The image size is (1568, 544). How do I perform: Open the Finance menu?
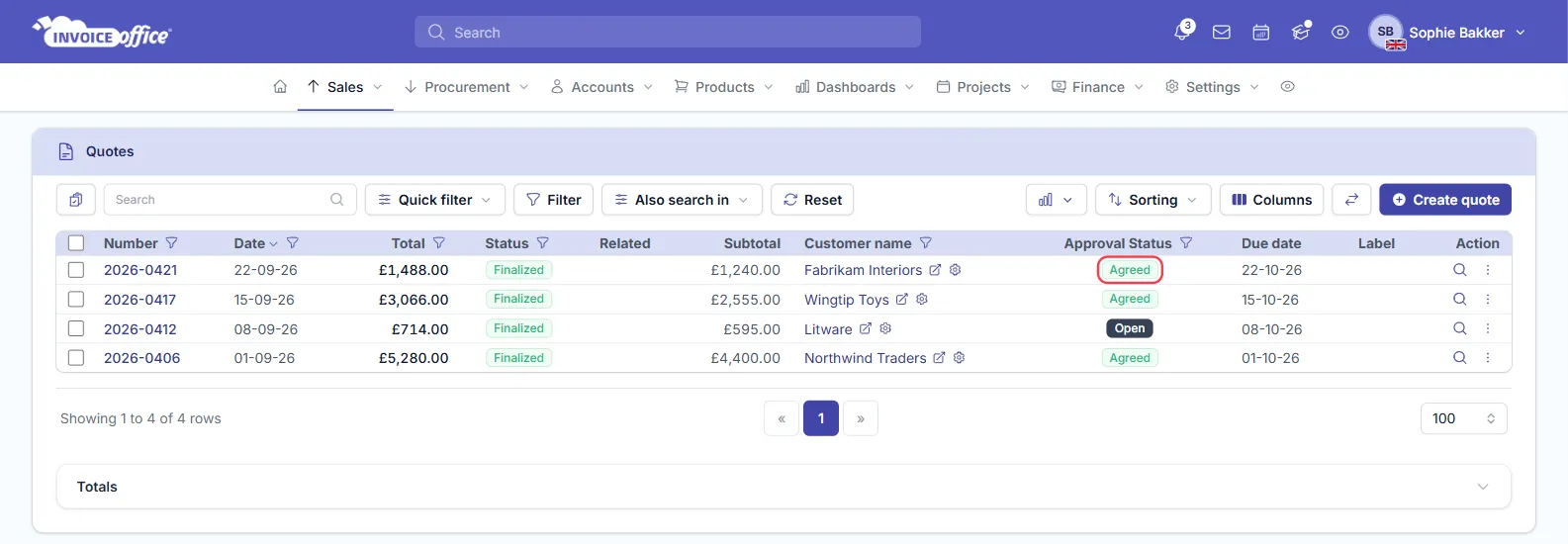tap(1098, 87)
